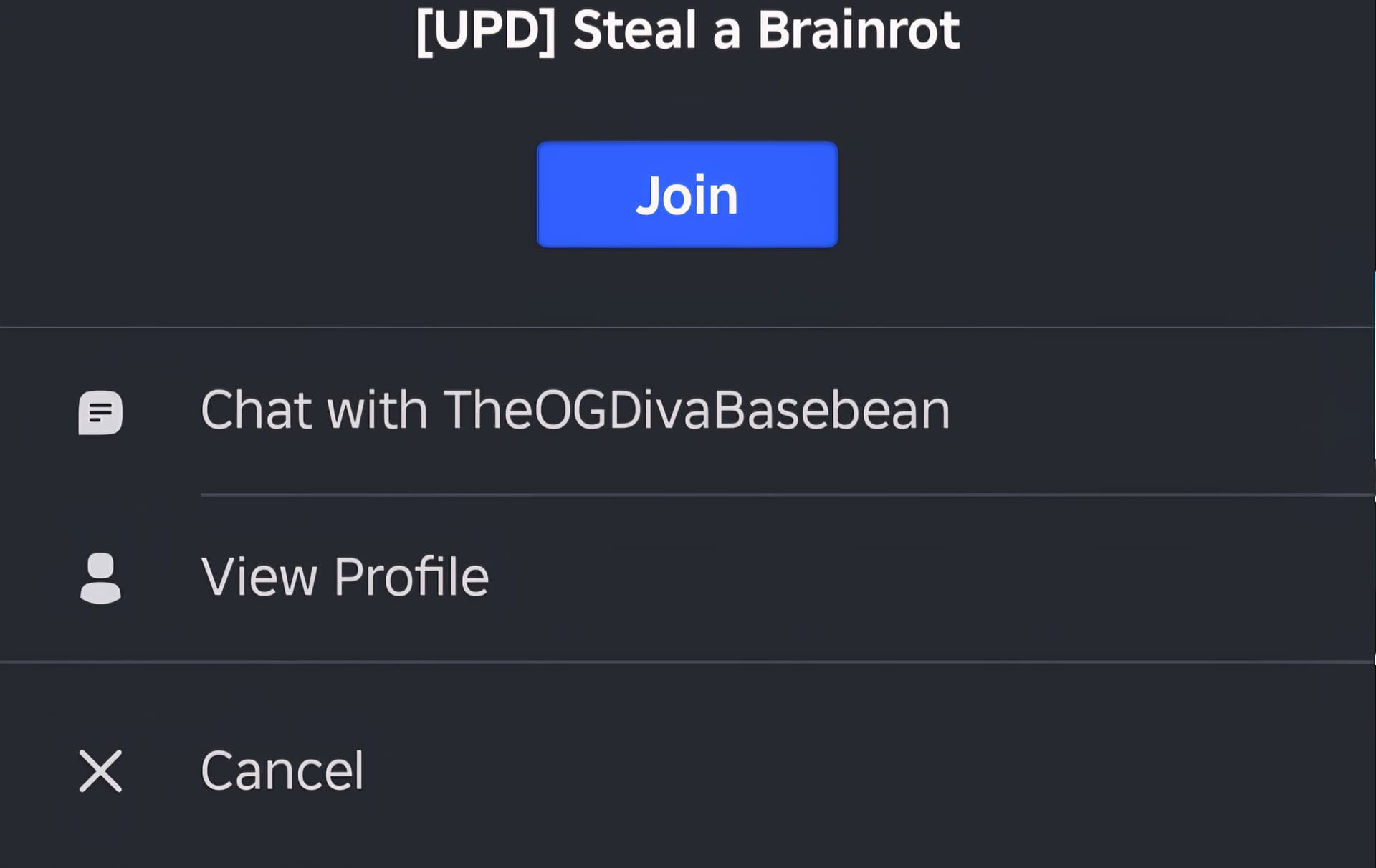Viewport: 1376px width, 868px height.
Task: Select the View Profile option
Action: (688, 578)
